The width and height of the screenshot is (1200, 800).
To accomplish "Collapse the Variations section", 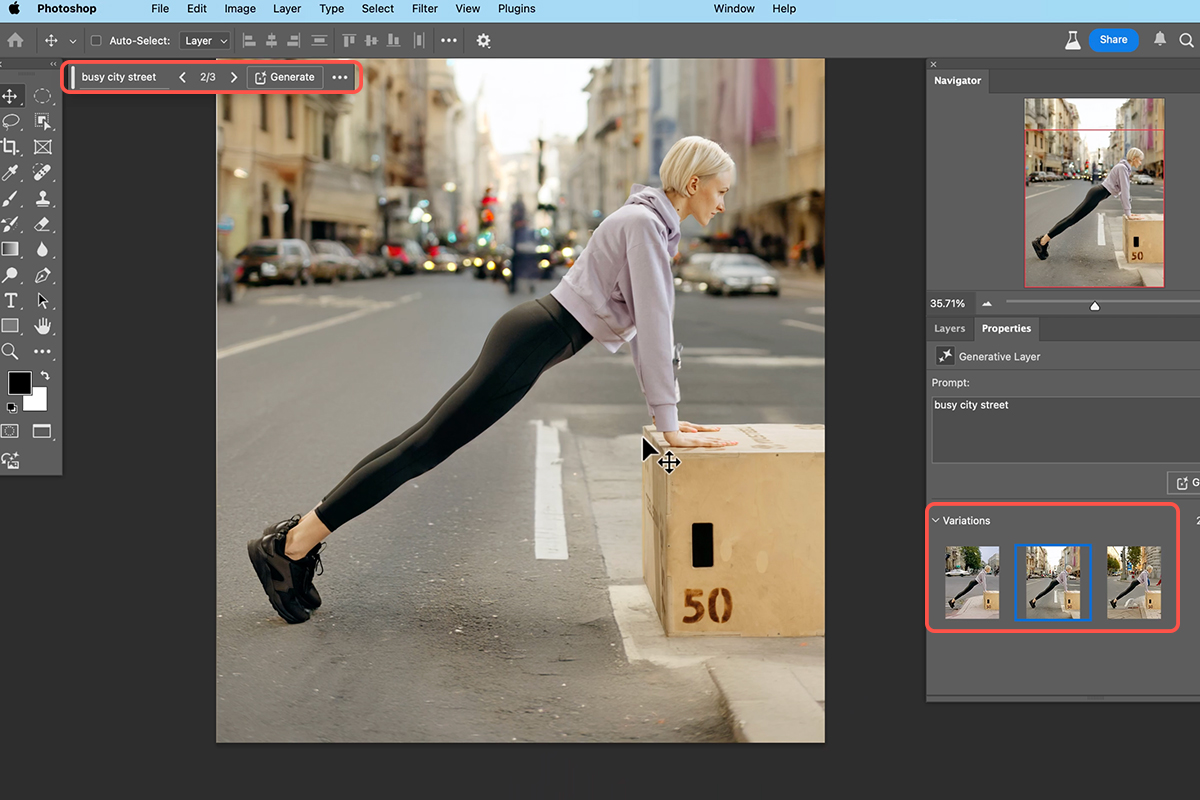I will point(936,520).
